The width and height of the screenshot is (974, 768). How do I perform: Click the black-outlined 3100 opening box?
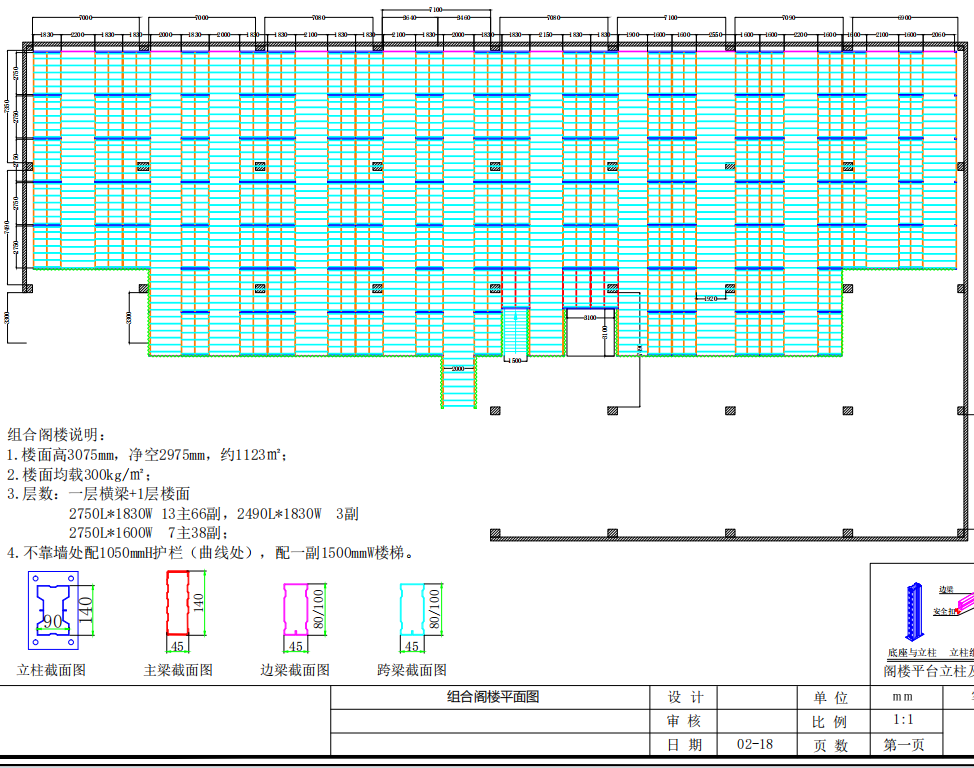(x=590, y=333)
